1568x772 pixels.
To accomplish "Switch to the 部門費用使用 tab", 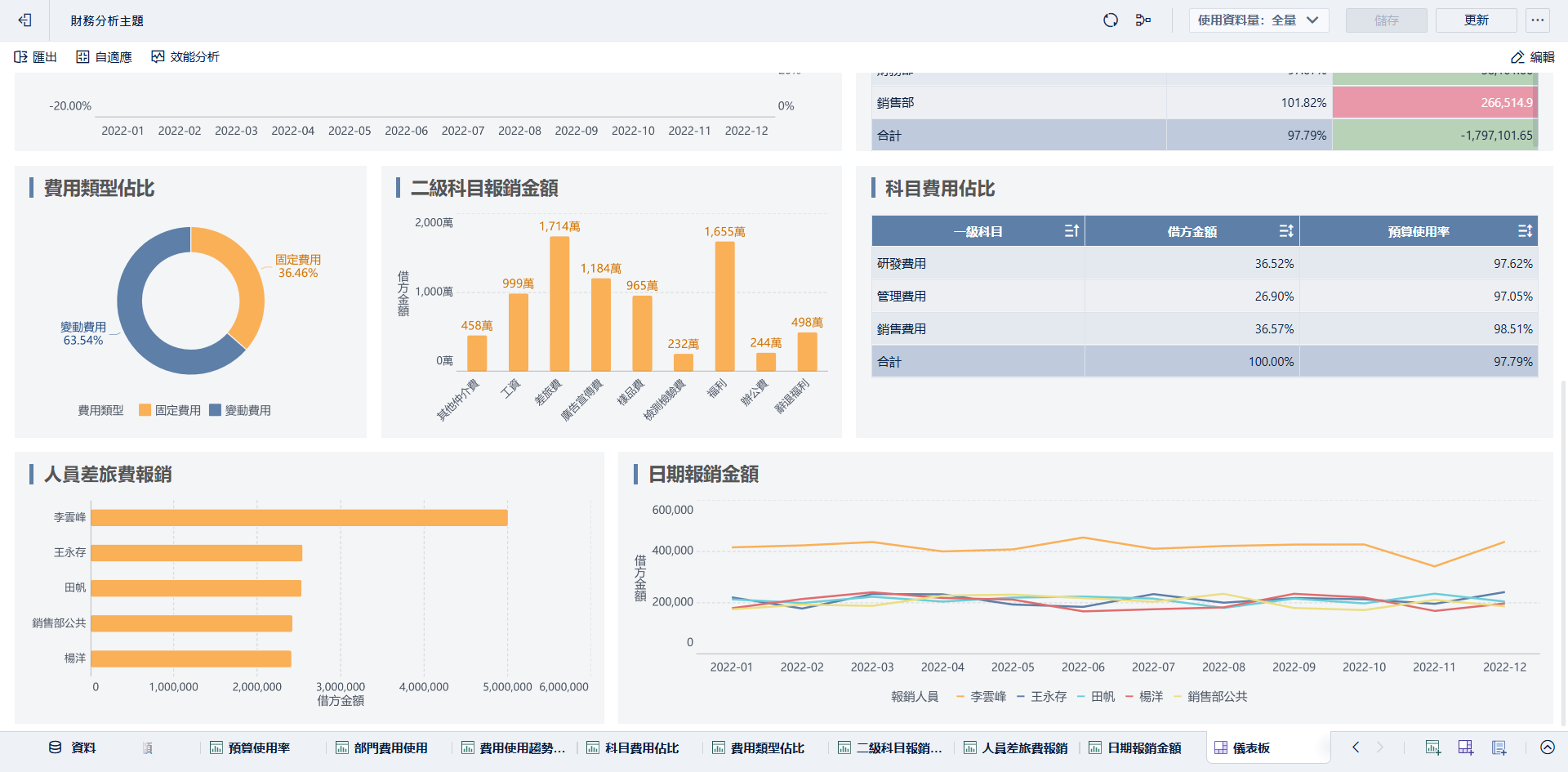I will [381, 747].
